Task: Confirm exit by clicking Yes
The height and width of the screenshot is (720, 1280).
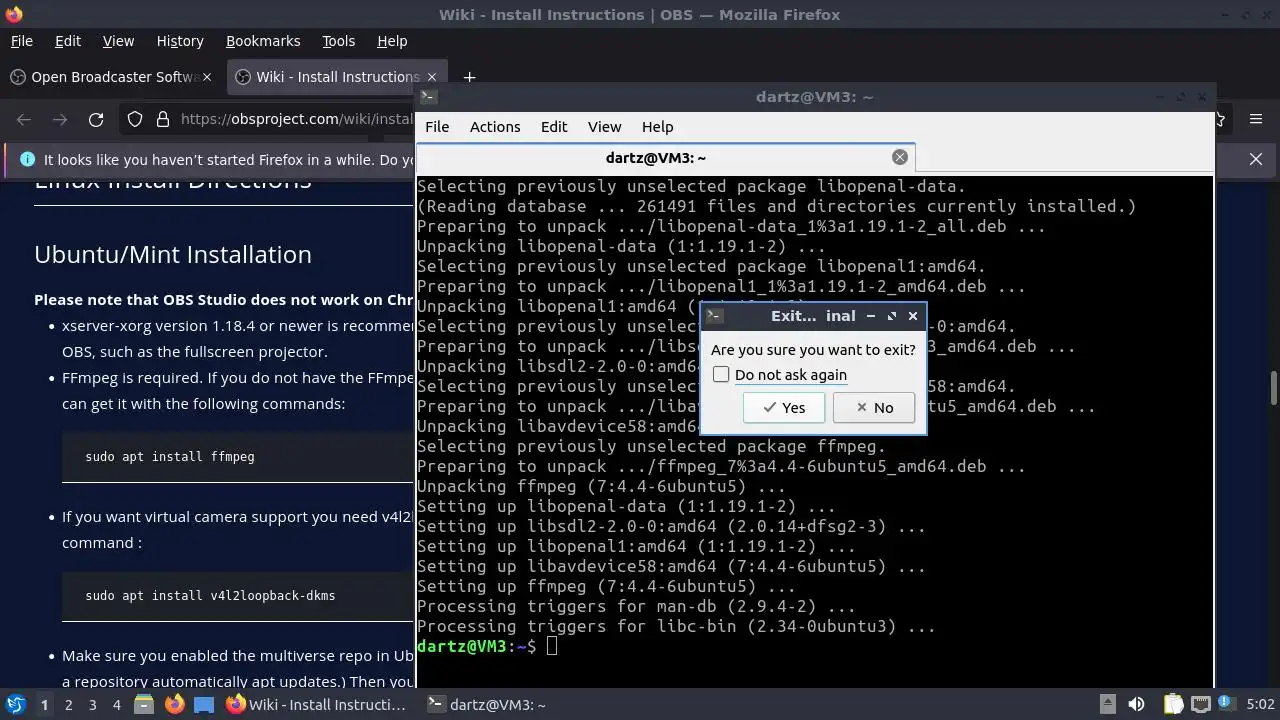Action: point(784,407)
